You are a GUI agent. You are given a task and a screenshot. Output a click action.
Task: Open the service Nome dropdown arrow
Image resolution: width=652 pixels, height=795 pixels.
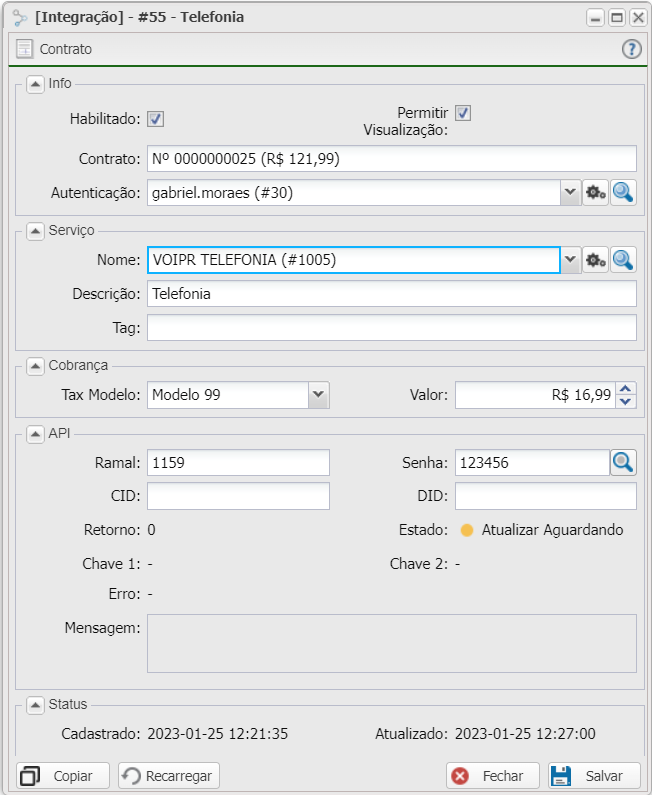(x=570, y=260)
